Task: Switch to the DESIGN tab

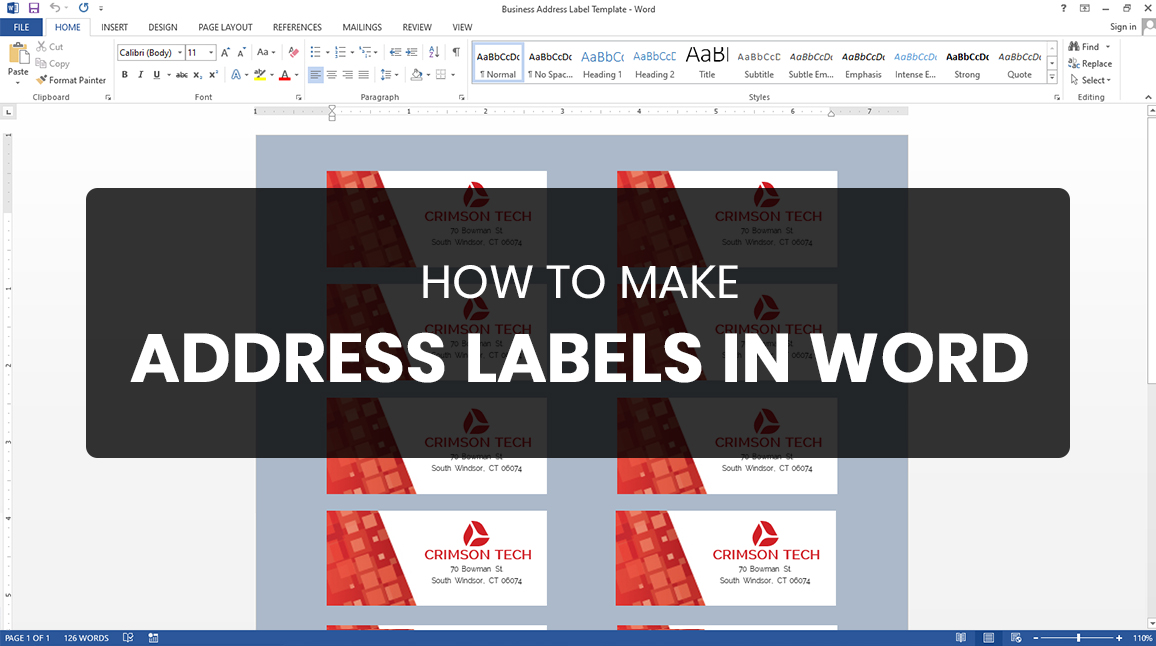Action: (162, 27)
